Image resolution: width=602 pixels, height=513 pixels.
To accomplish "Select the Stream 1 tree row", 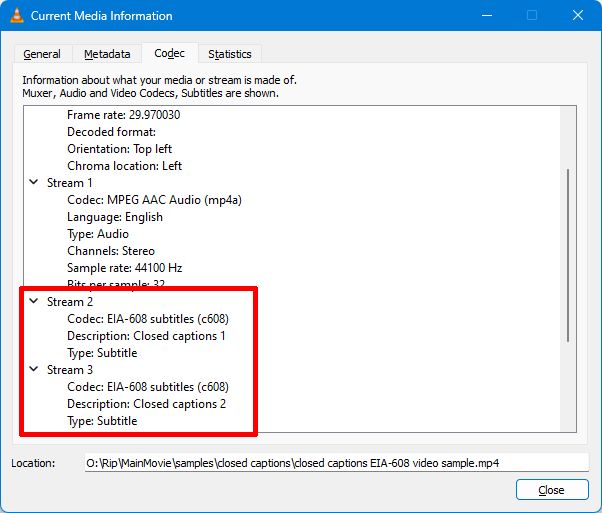I will click(x=69, y=183).
